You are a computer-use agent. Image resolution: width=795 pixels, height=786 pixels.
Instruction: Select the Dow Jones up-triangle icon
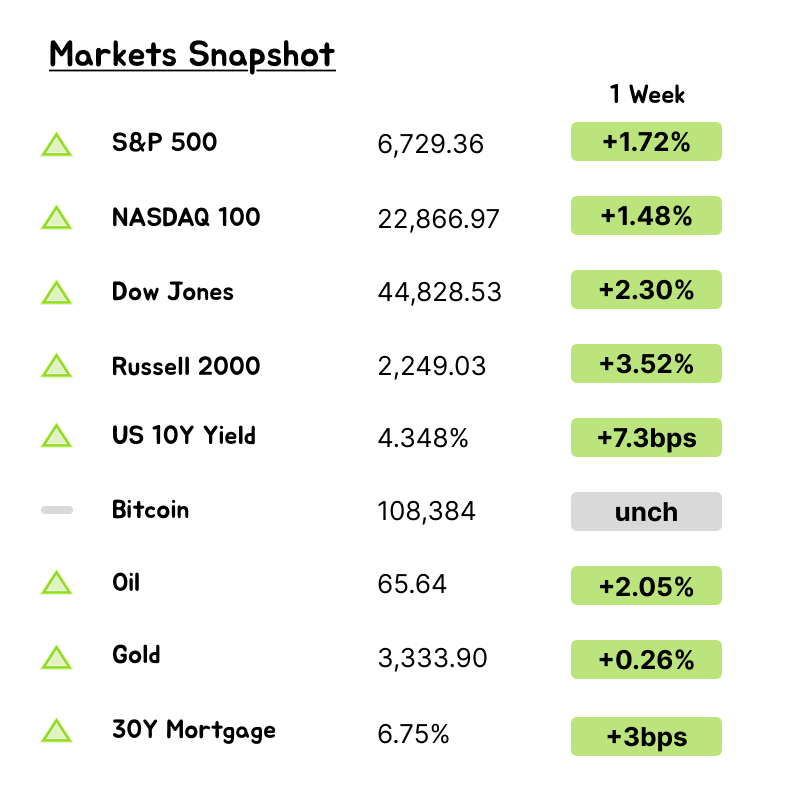(57, 294)
